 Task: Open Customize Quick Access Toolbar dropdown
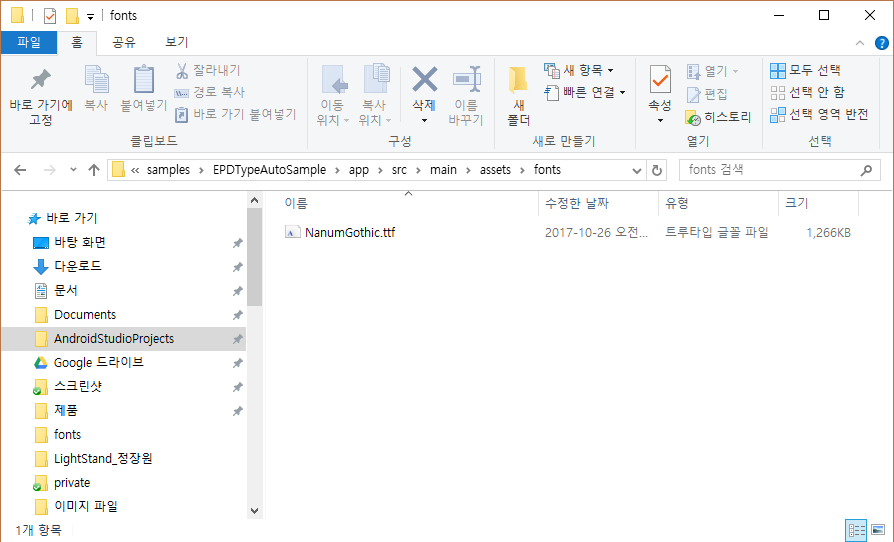pyautogui.click(x=90, y=17)
